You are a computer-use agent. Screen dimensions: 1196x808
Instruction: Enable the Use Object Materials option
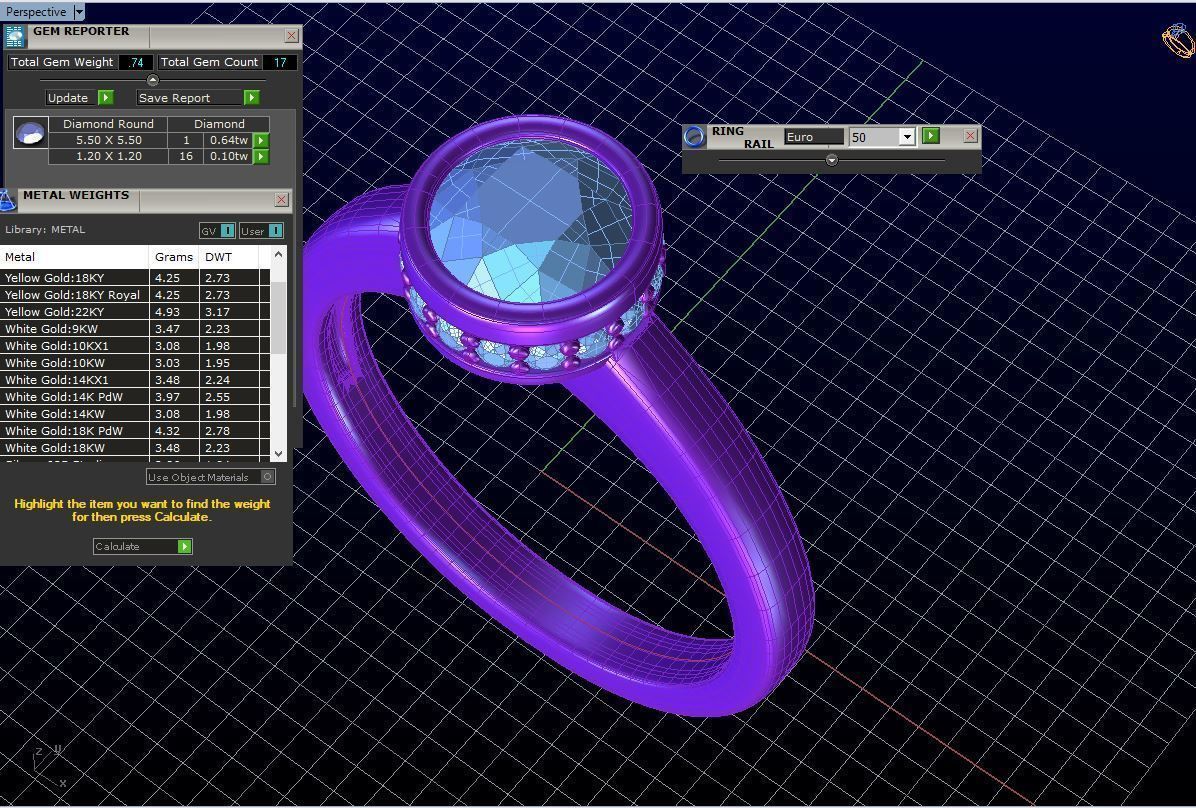(x=211, y=477)
